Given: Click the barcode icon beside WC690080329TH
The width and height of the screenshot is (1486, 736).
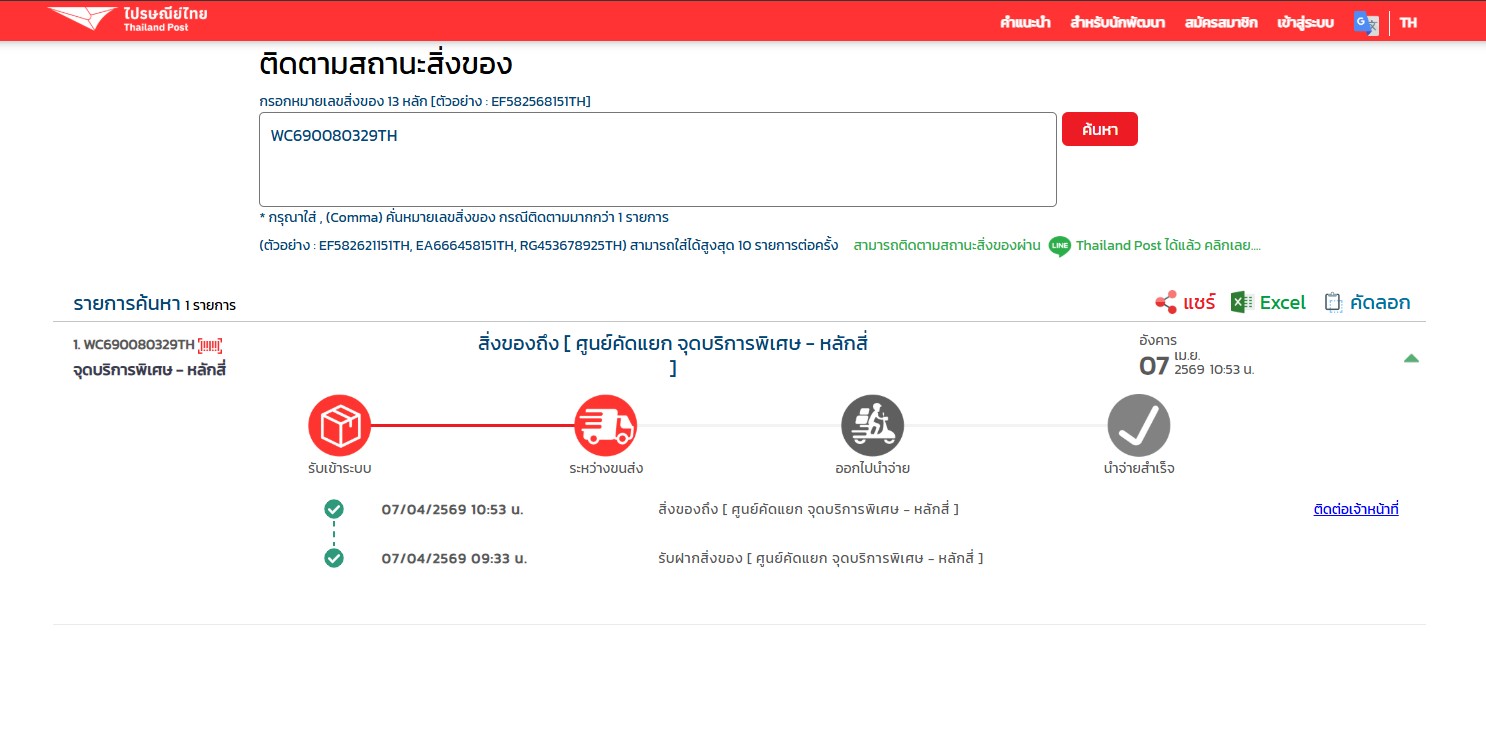Looking at the screenshot, I should click(x=210, y=345).
